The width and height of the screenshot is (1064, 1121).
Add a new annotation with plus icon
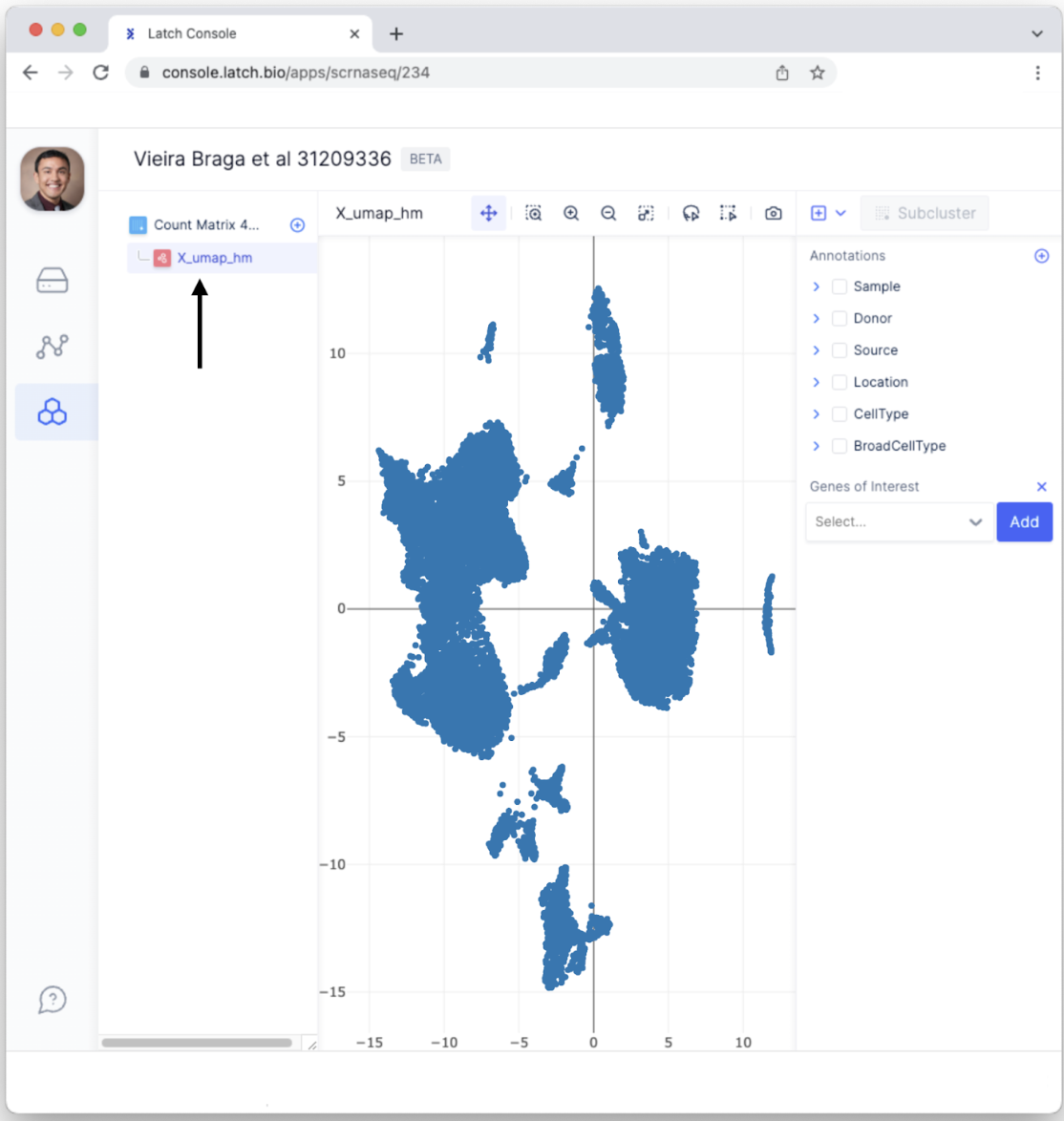[x=1042, y=256]
